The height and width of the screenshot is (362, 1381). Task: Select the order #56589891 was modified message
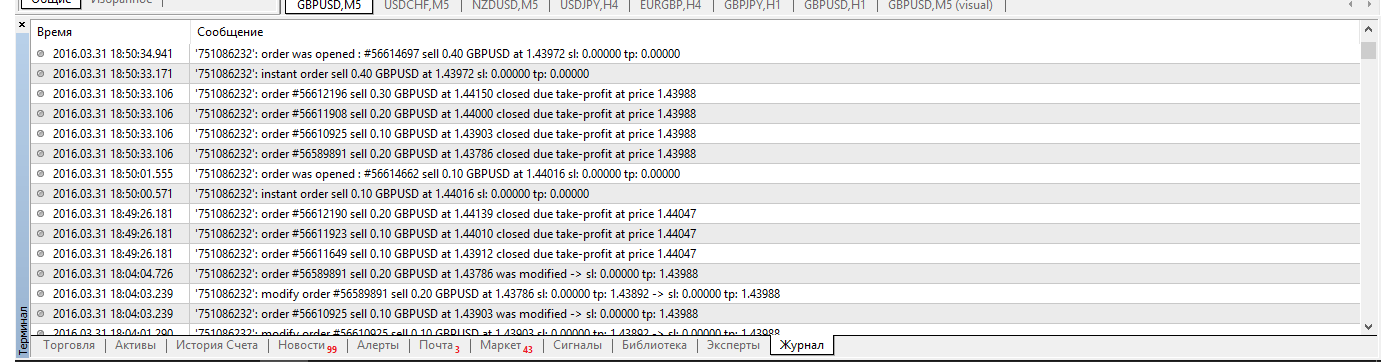[447, 274]
